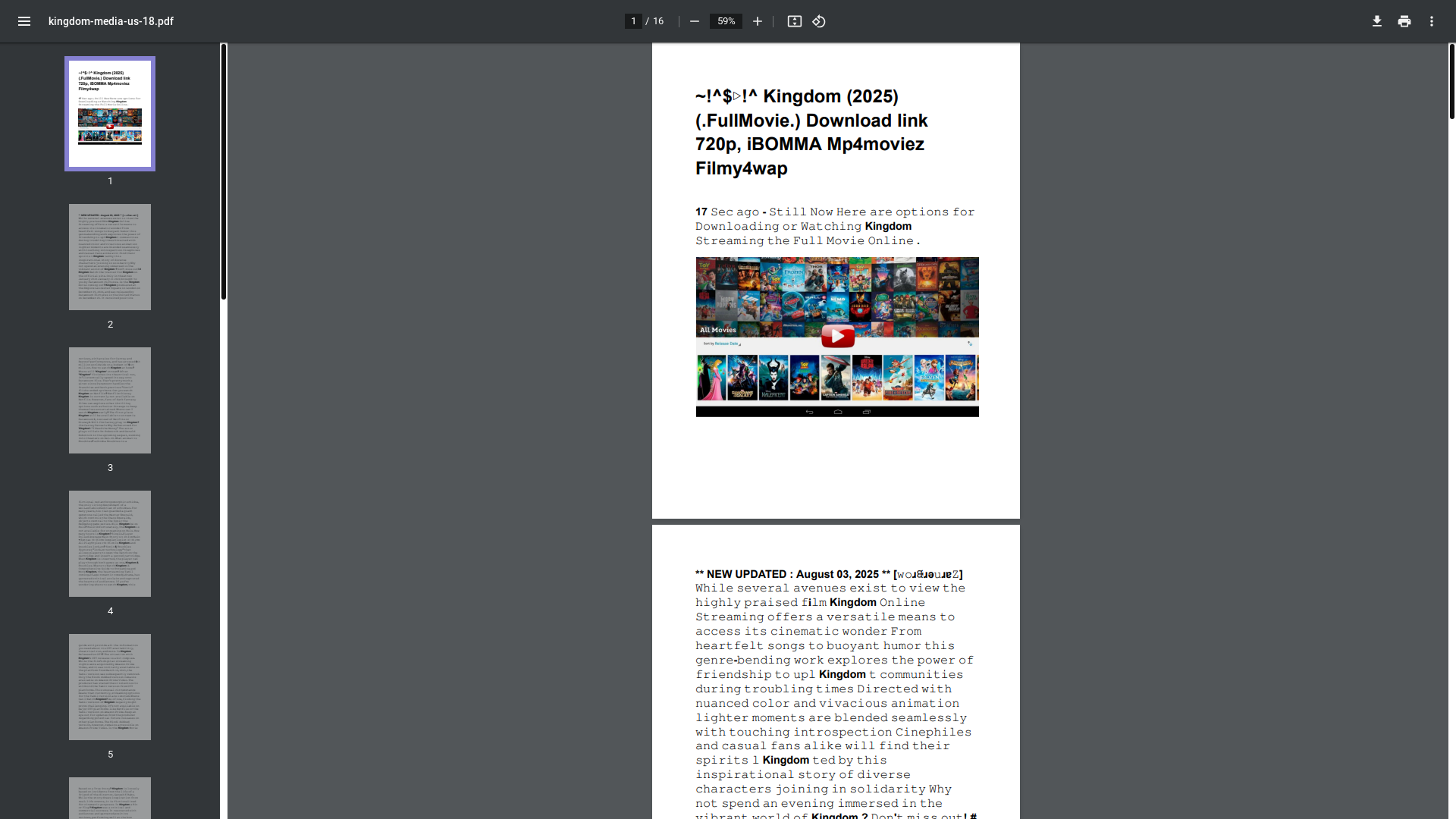This screenshot has width=1456, height=819.
Task: Click the current page number field
Action: point(633,21)
